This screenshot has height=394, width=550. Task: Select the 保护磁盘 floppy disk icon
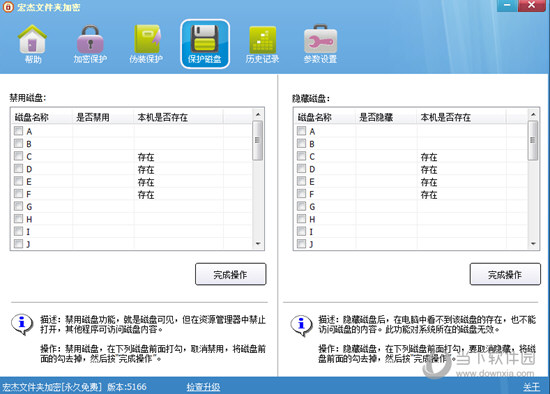[205, 44]
